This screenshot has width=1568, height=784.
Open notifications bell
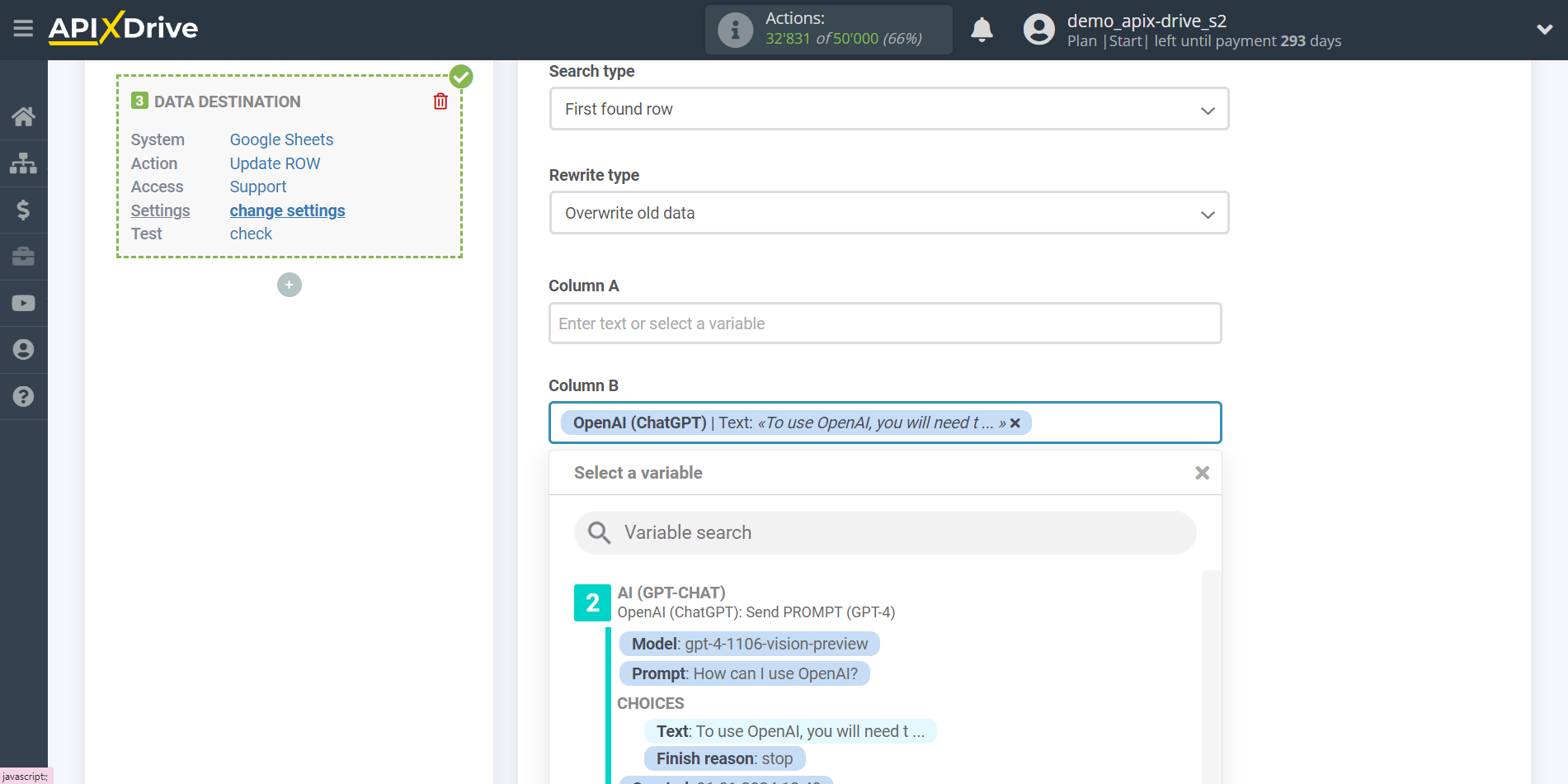[x=982, y=30]
